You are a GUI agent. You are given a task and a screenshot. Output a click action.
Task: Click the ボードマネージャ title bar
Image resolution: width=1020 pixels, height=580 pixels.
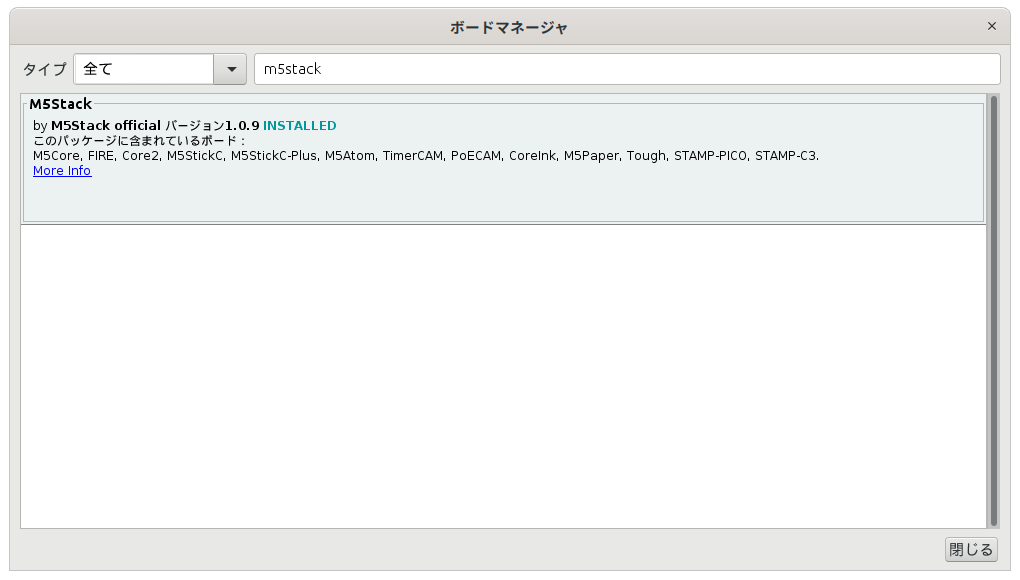pos(510,26)
